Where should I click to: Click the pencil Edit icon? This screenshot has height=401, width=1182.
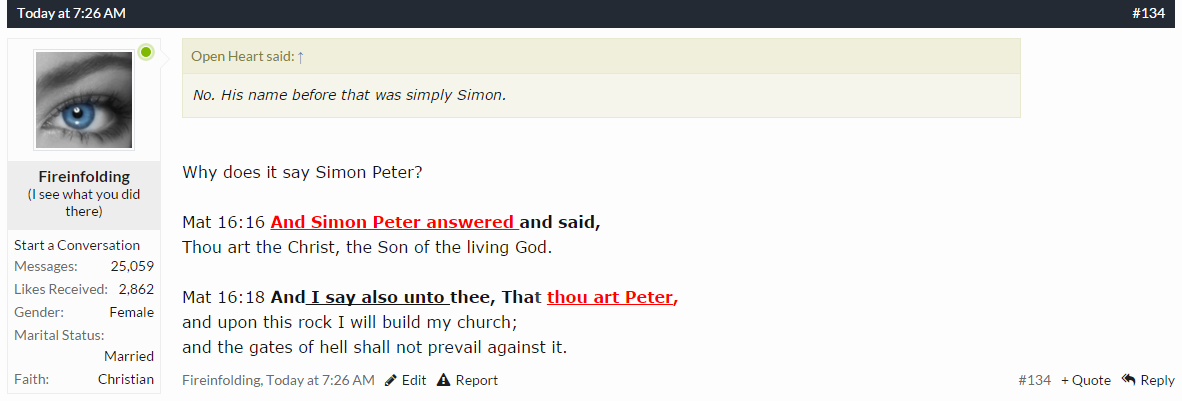tap(391, 380)
